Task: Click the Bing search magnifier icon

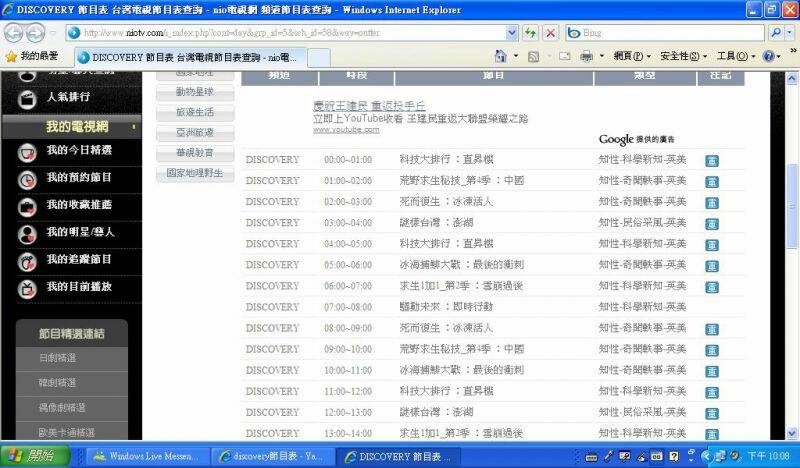Action: pyautogui.click(x=776, y=33)
